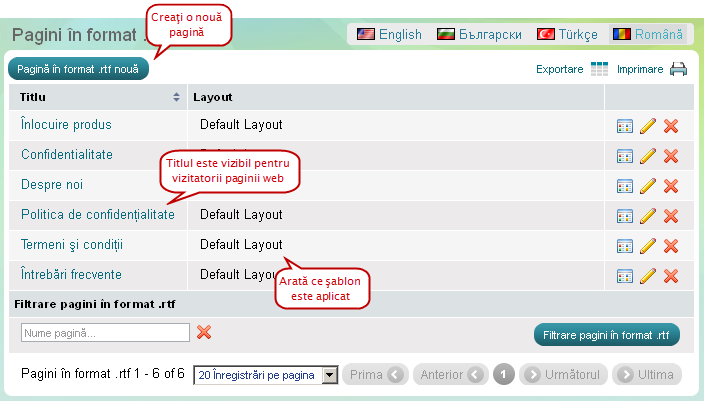Jump to Ultima page in pagination
The image size is (704, 401).
647,375
